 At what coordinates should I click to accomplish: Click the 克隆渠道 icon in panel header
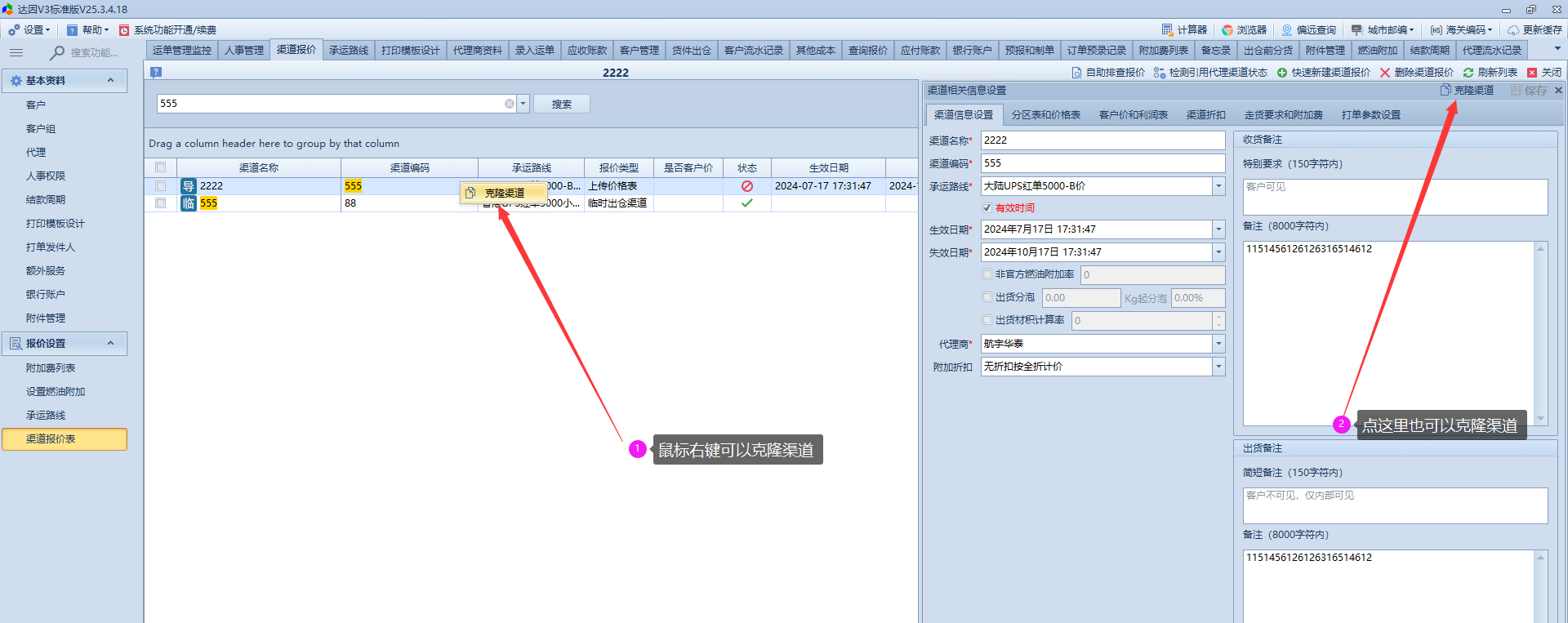point(1445,90)
